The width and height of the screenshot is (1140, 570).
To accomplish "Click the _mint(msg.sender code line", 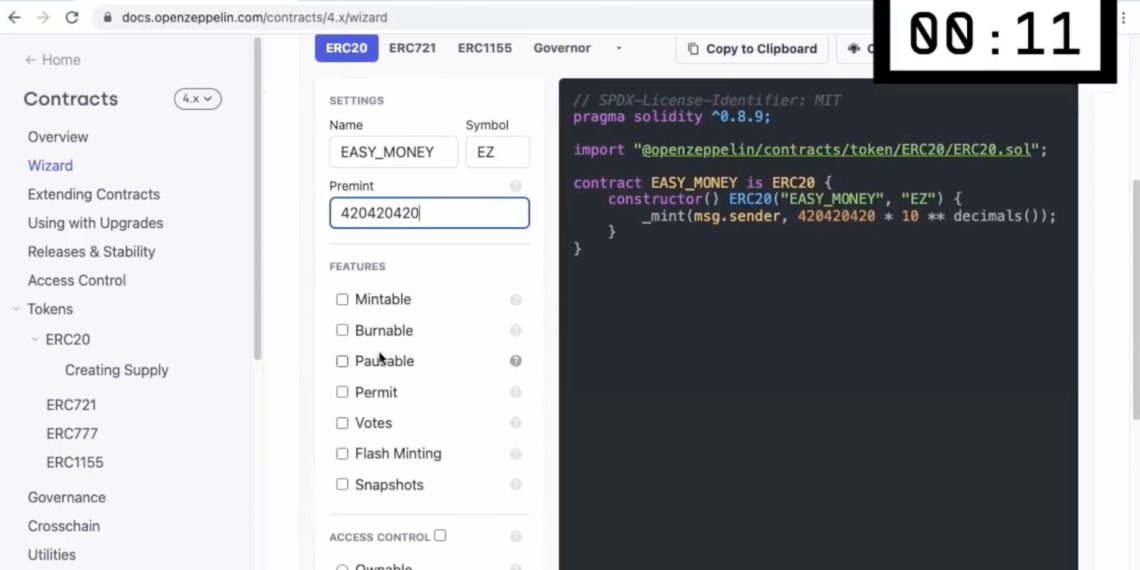I will click(x=848, y=217).
